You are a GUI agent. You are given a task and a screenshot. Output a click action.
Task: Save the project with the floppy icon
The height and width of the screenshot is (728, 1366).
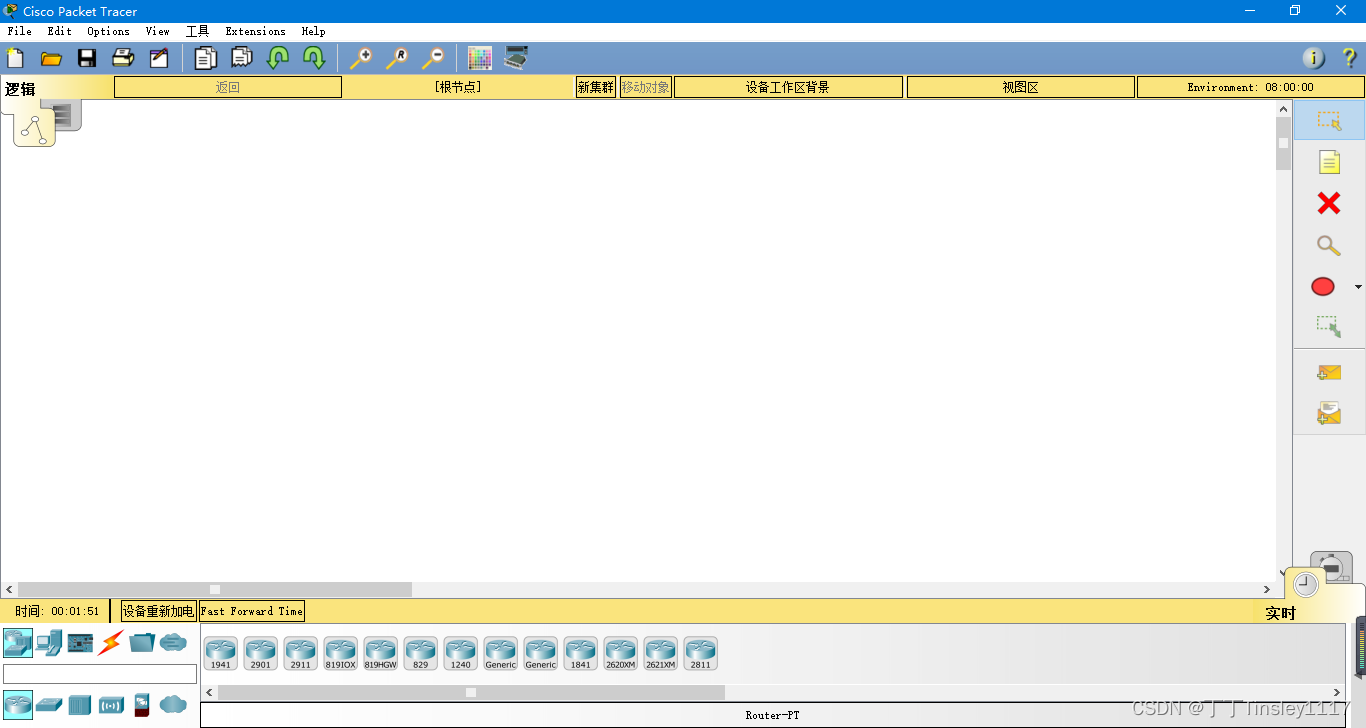coord(87,58)
